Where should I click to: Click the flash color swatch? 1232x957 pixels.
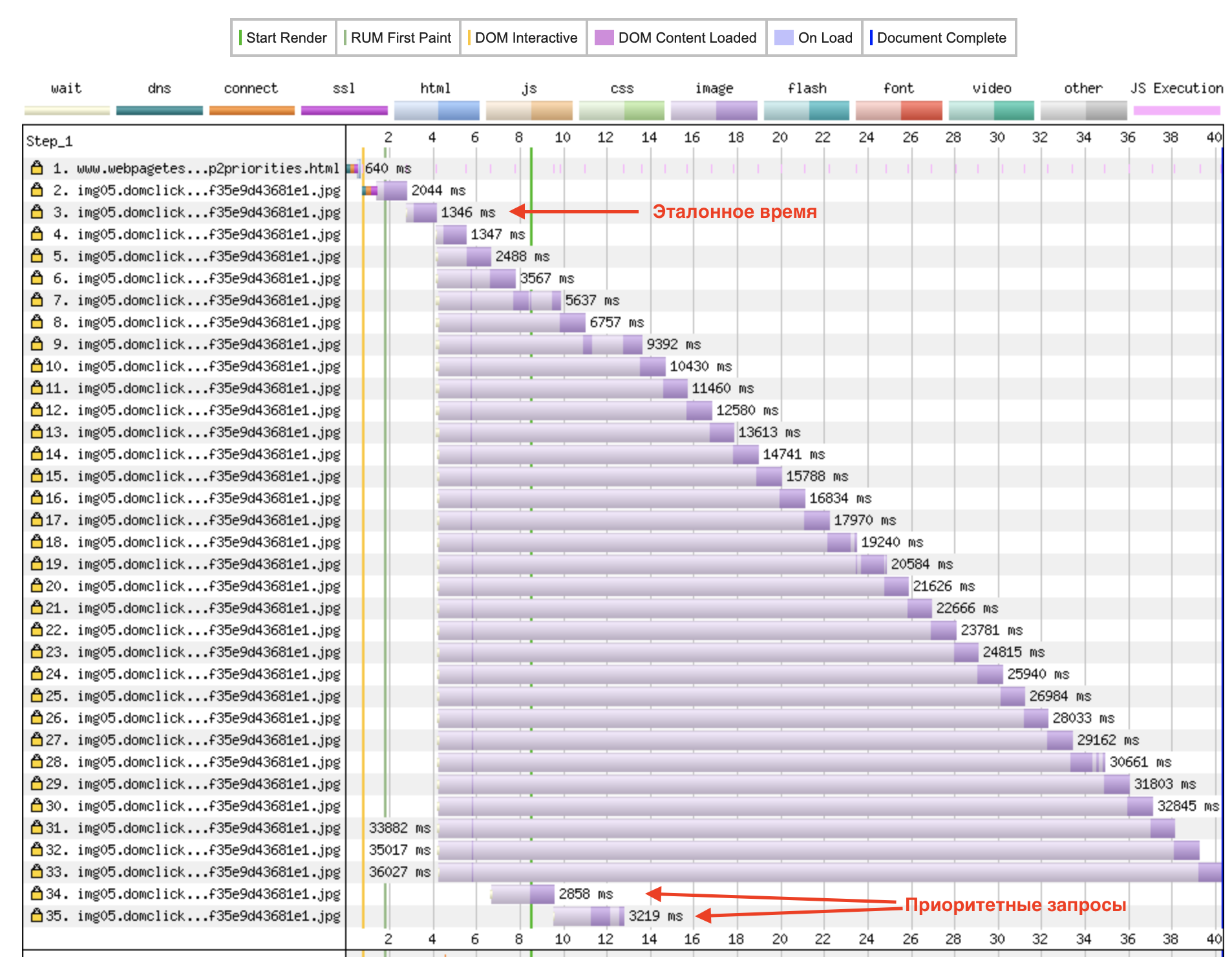[807, 111]
